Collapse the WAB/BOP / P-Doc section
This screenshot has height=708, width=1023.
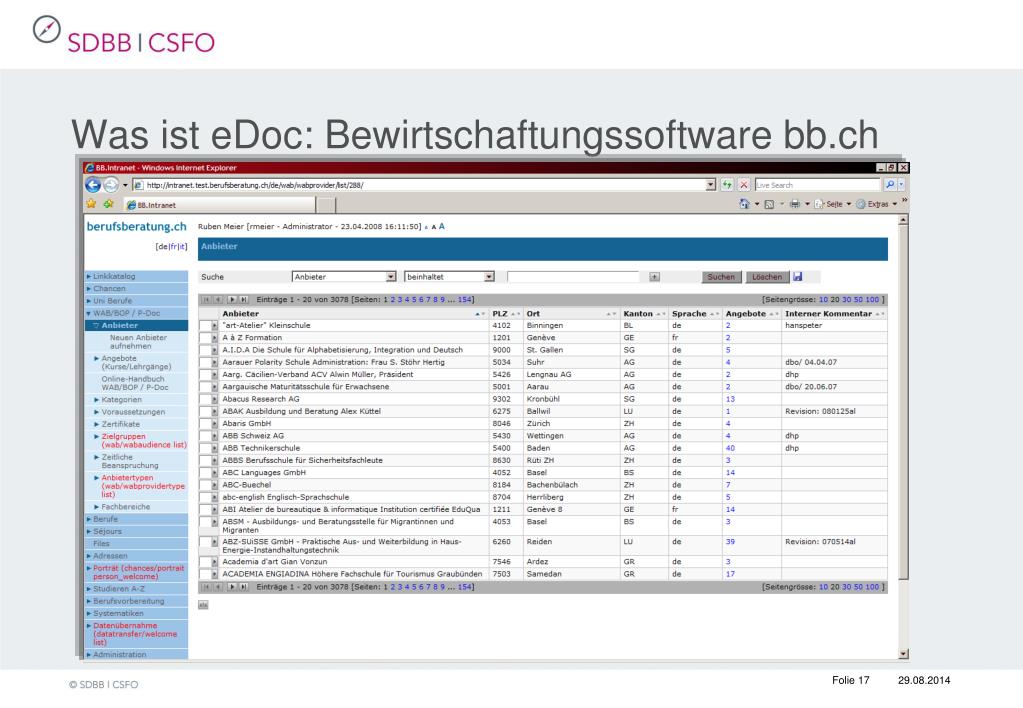[x=136, y=313]
